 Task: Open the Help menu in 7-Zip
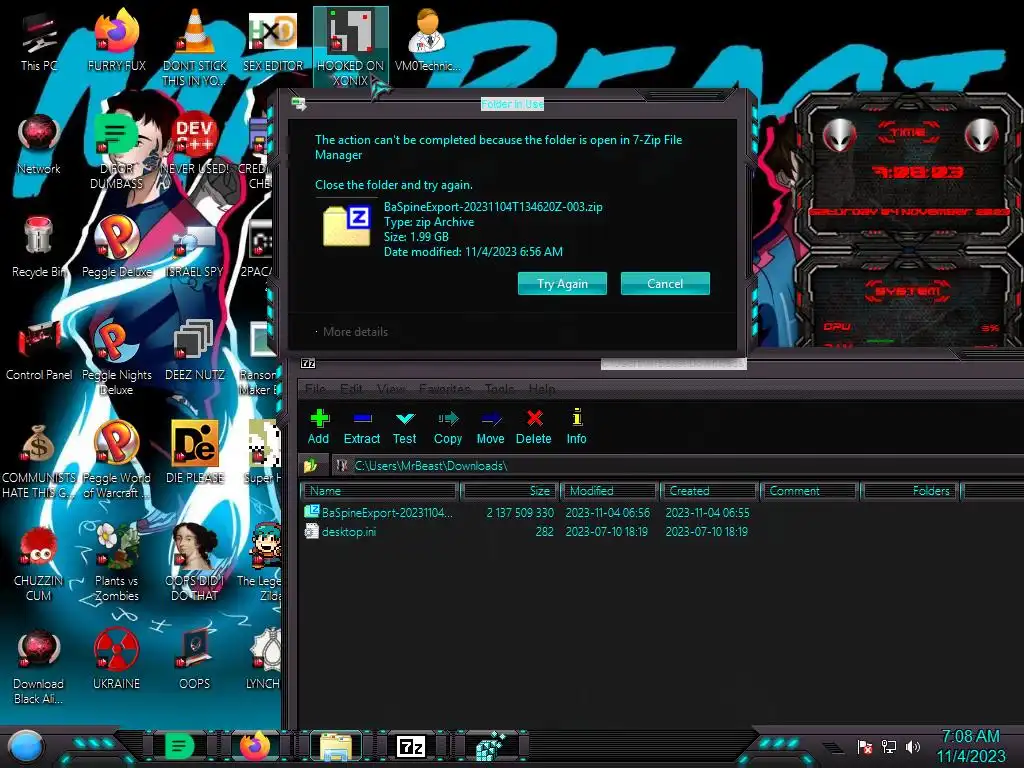[541, 389]
